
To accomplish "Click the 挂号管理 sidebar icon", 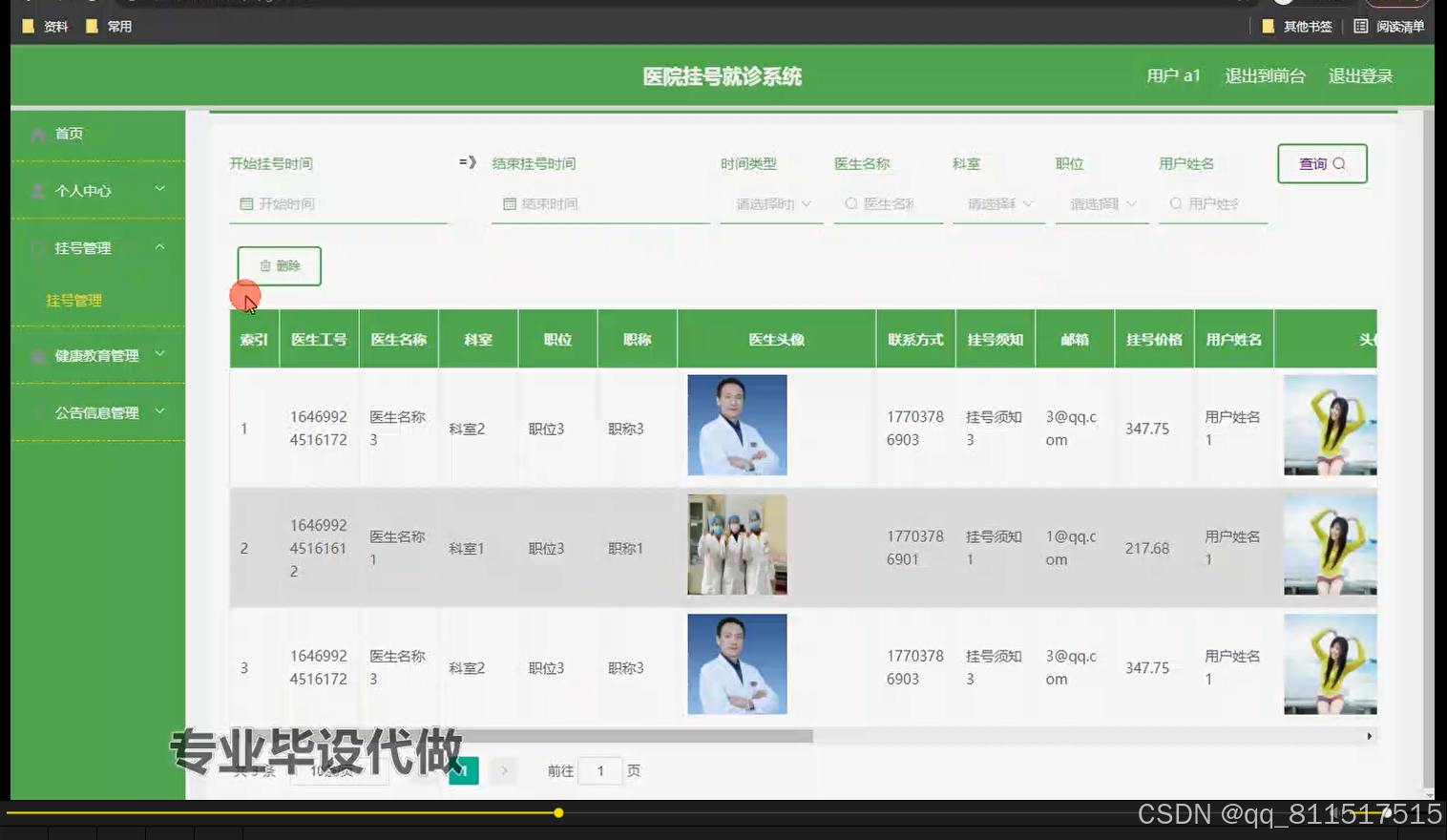I will coord(37,247).
